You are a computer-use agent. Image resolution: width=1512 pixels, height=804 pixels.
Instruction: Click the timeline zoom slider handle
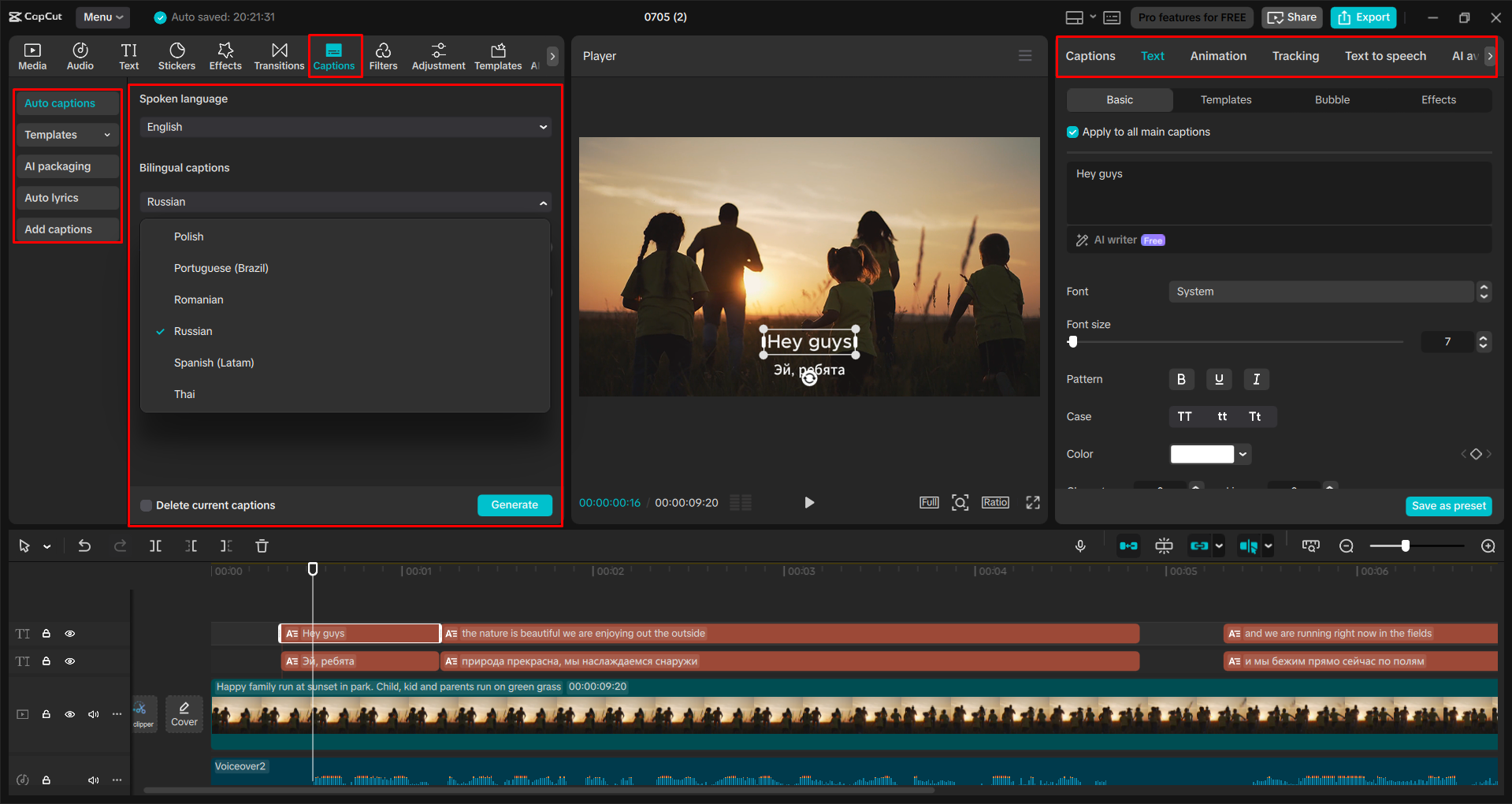click(x=1405, y=545)
